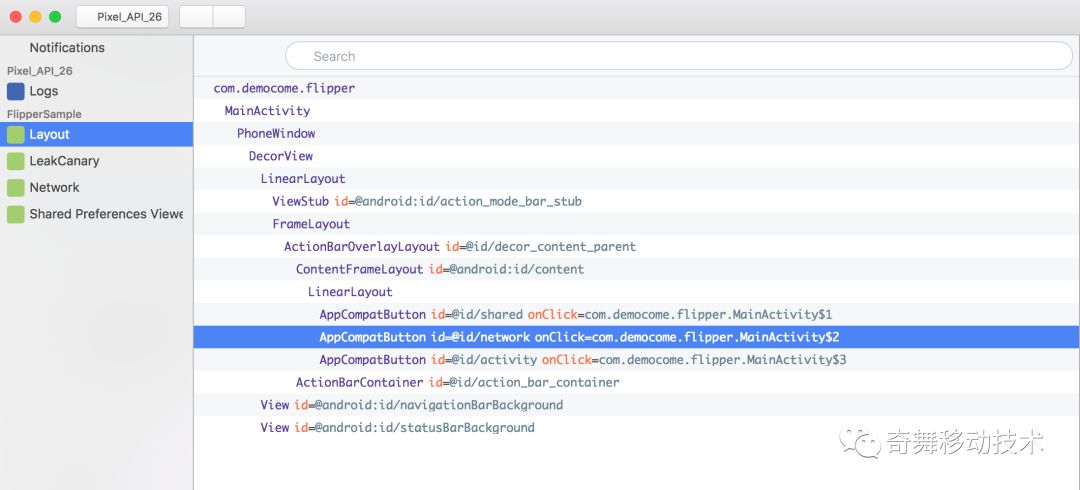The width and height of the screenshot is (1080, 490).
Task: Click the Shared Preferences Viewer icon
Action: (x=15, y=214)
